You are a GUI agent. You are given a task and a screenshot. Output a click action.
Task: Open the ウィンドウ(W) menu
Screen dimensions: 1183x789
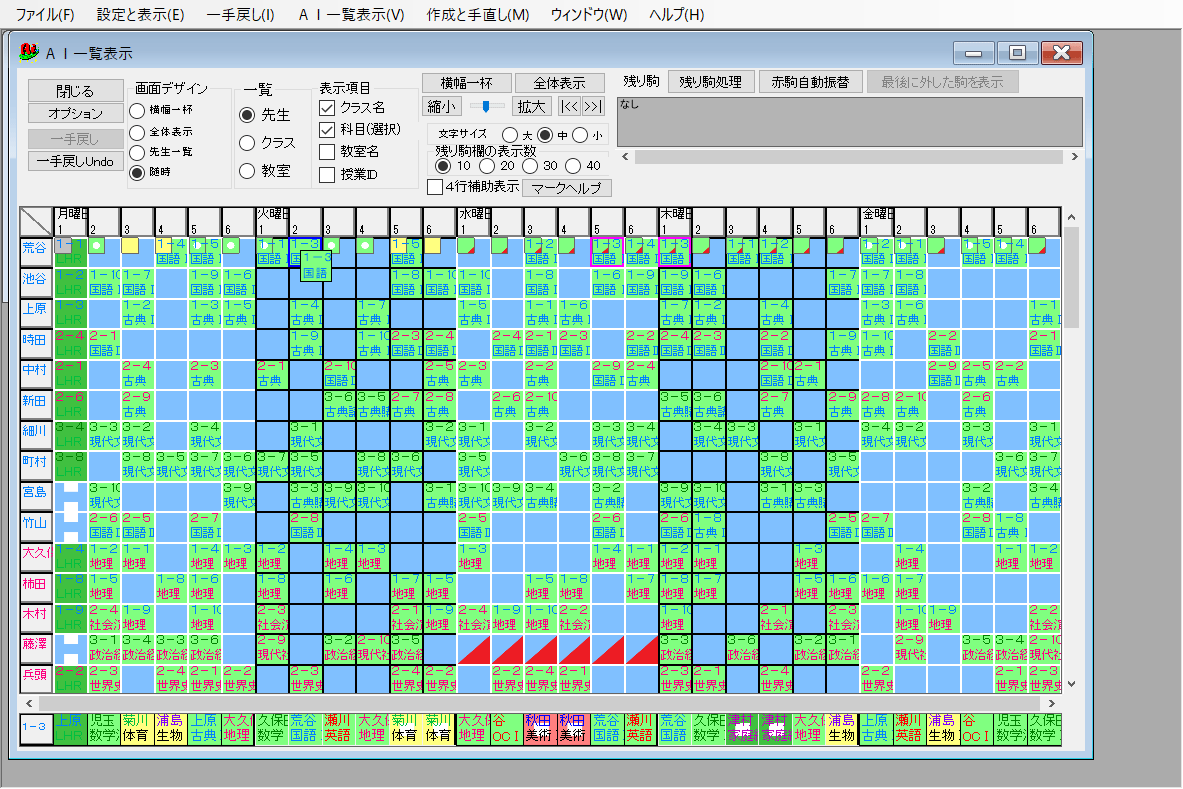click(x=588, y=14)
